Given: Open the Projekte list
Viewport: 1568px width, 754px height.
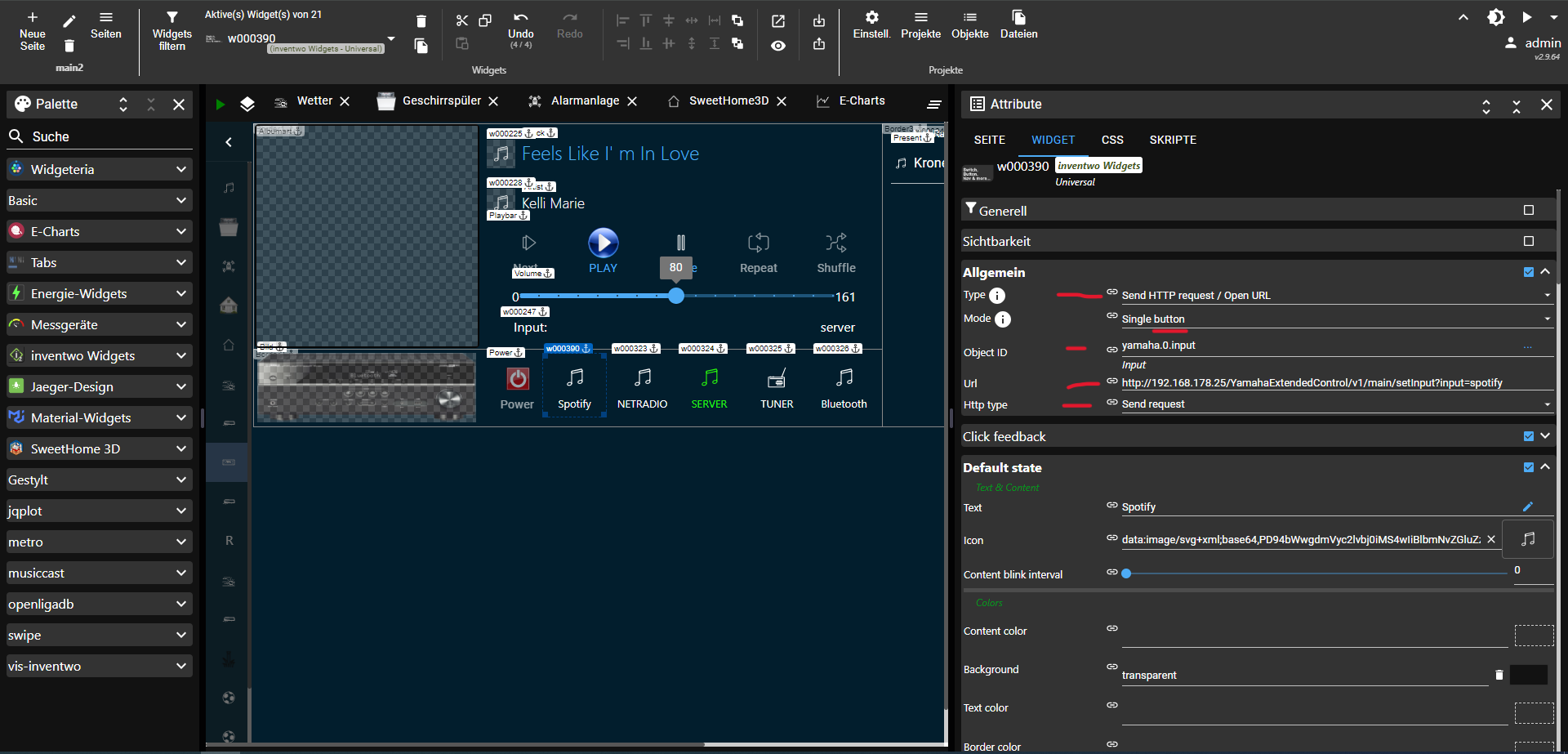Looking at the screenshot, I should pyautogui.click(x=921, y=25).
